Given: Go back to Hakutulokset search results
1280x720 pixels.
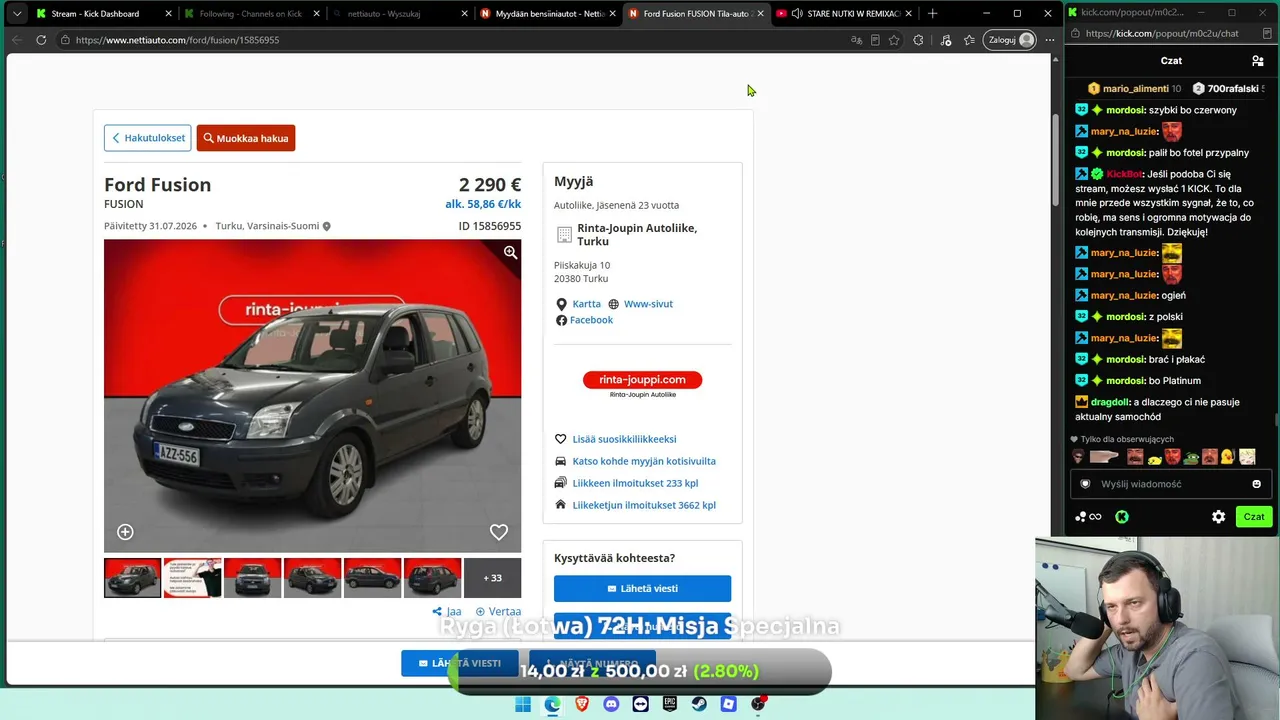Looking at the screenshot, I should 148,138.
